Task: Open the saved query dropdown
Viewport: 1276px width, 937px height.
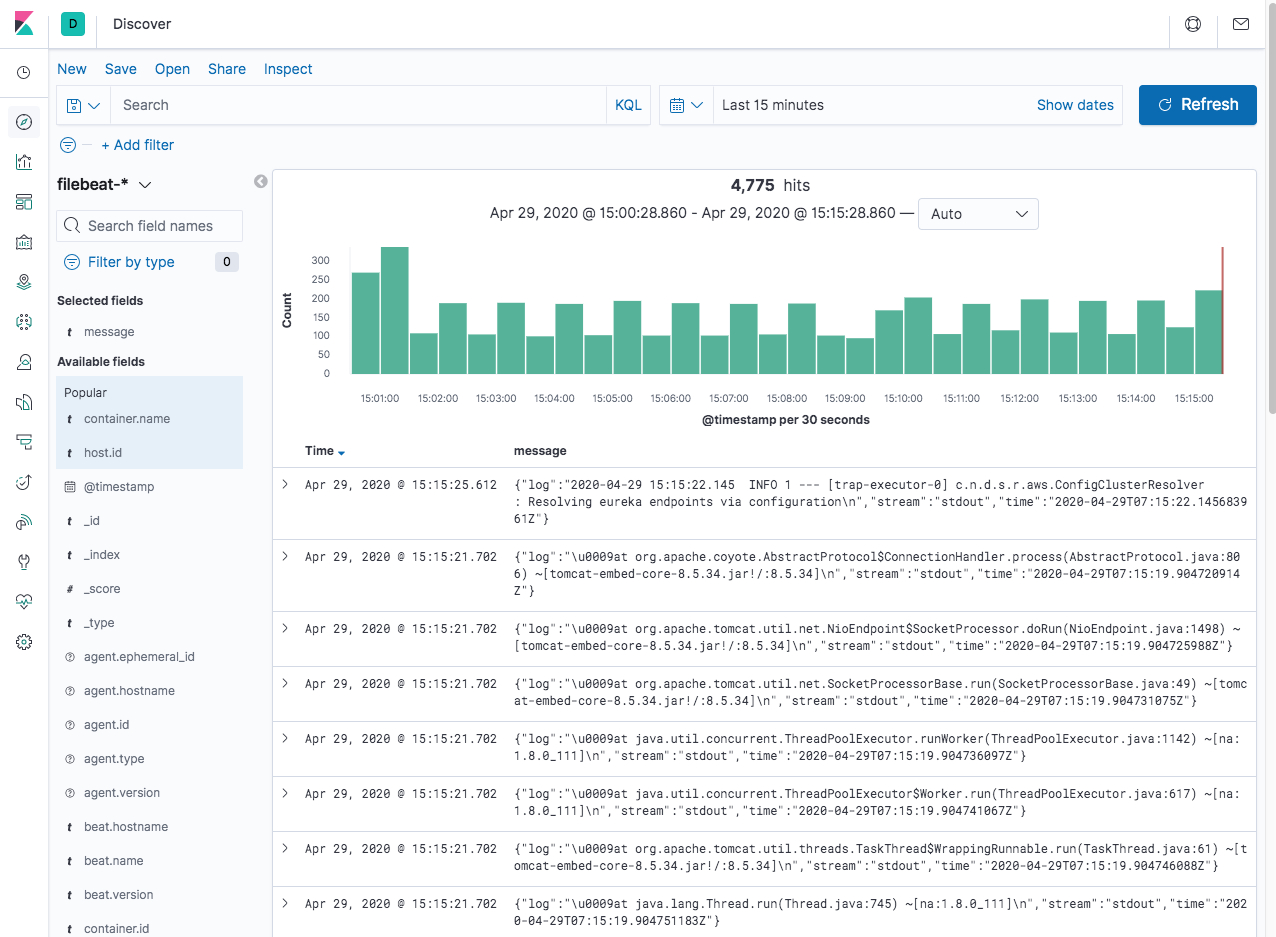Action: pyautogui.click(x=84, y=105)
